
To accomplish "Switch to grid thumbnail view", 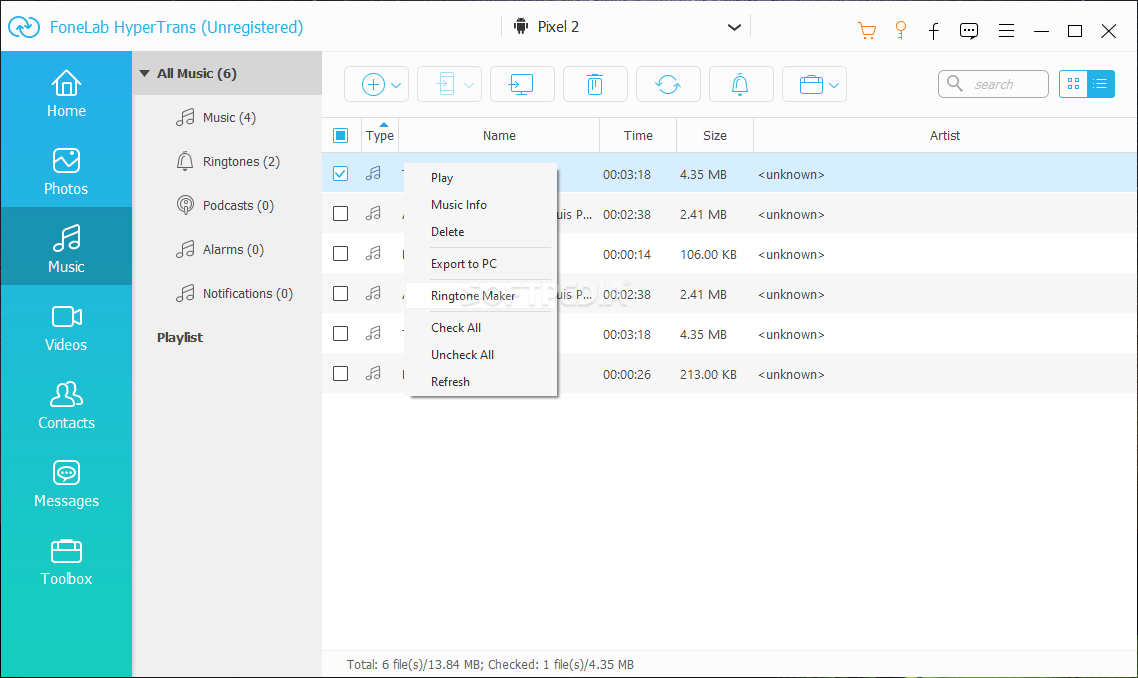I will point(1073,84).
